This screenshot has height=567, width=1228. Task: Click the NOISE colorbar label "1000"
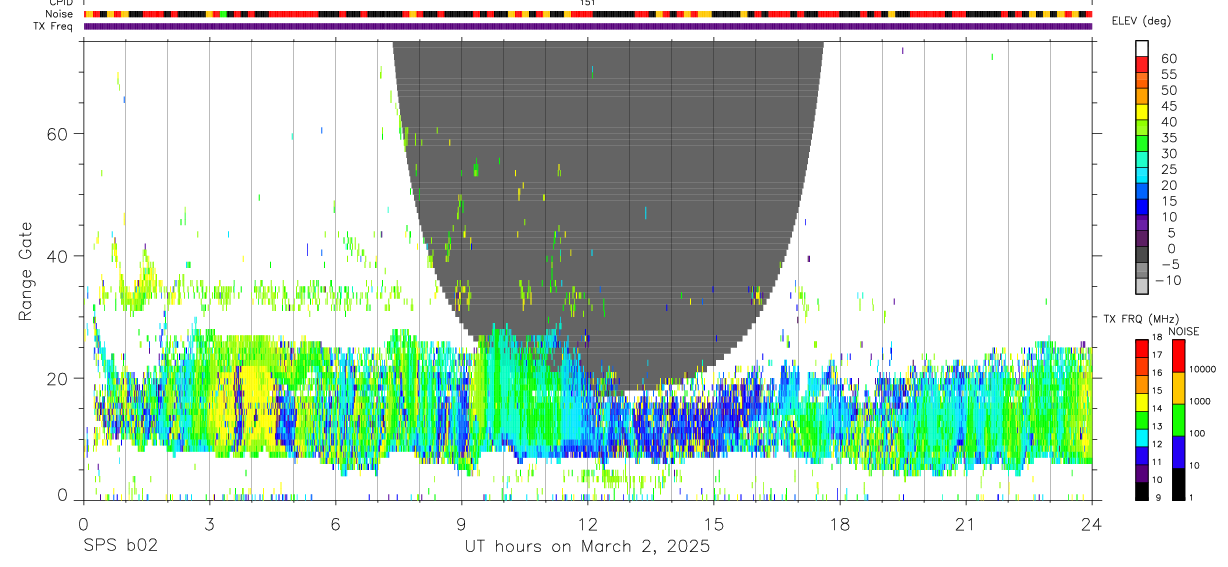[1200, 401]
